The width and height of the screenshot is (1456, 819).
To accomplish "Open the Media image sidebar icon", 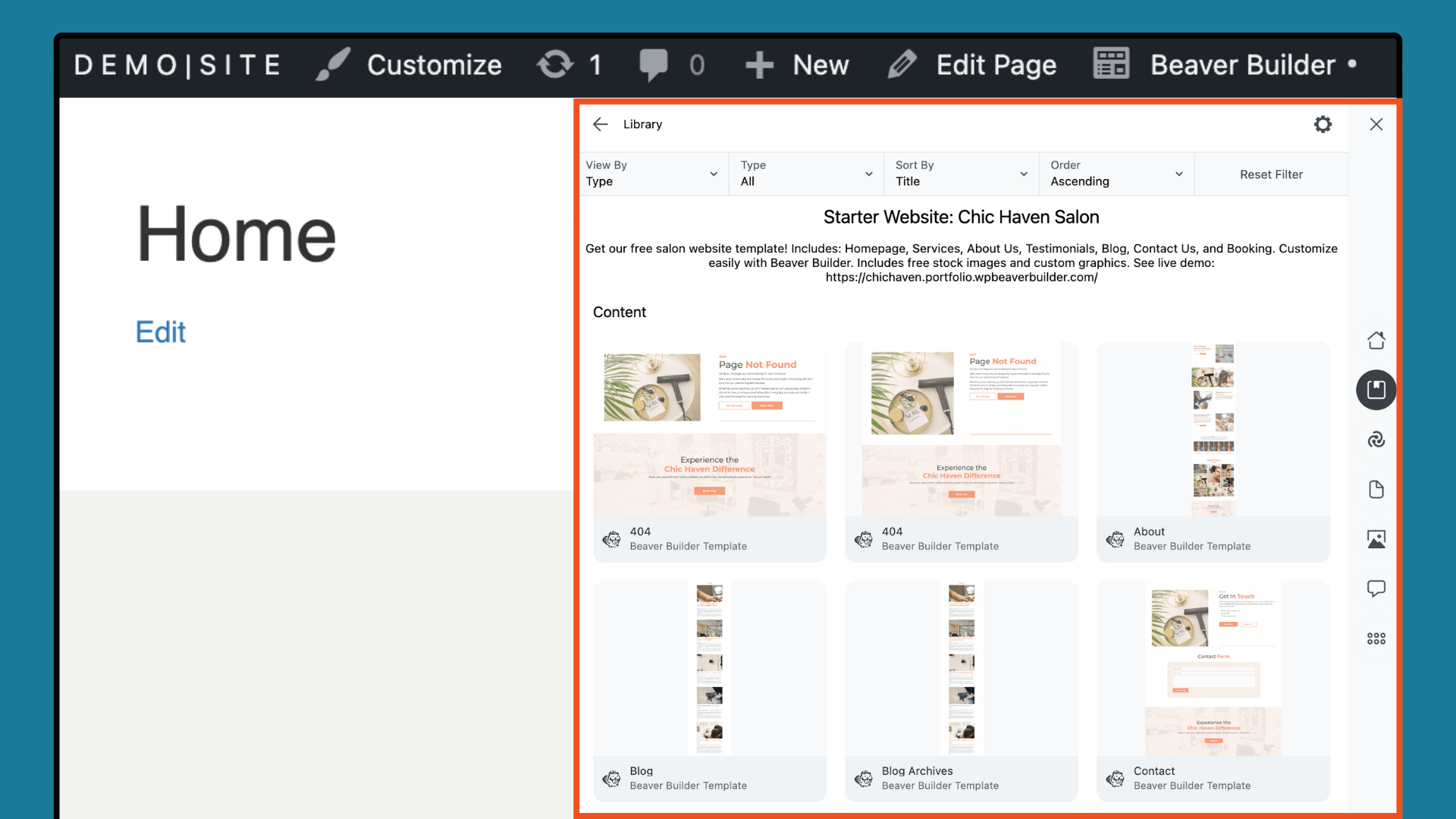I will click(x=1376, y=539).
